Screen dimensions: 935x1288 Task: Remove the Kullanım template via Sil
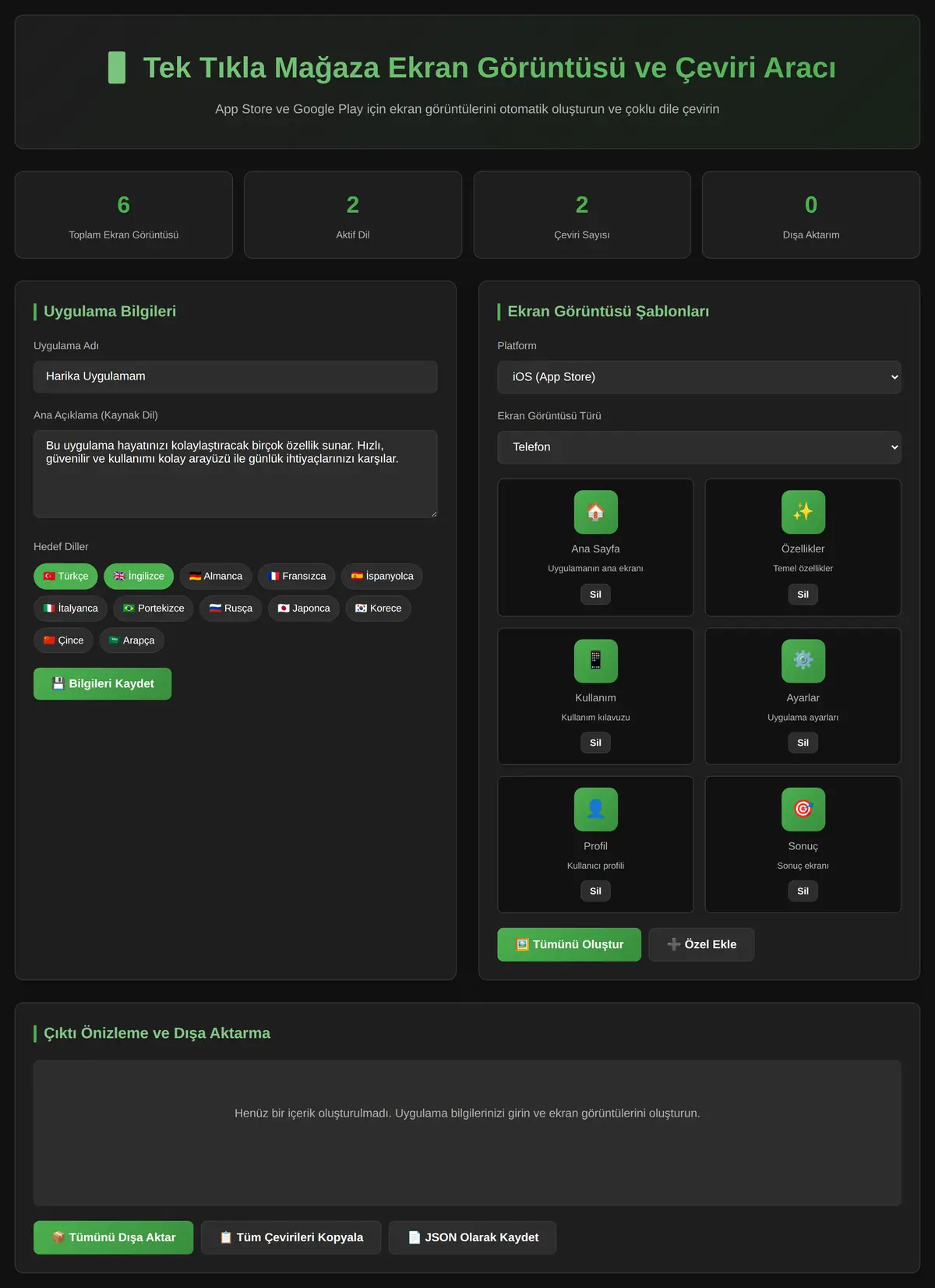(x=595, y=743)
